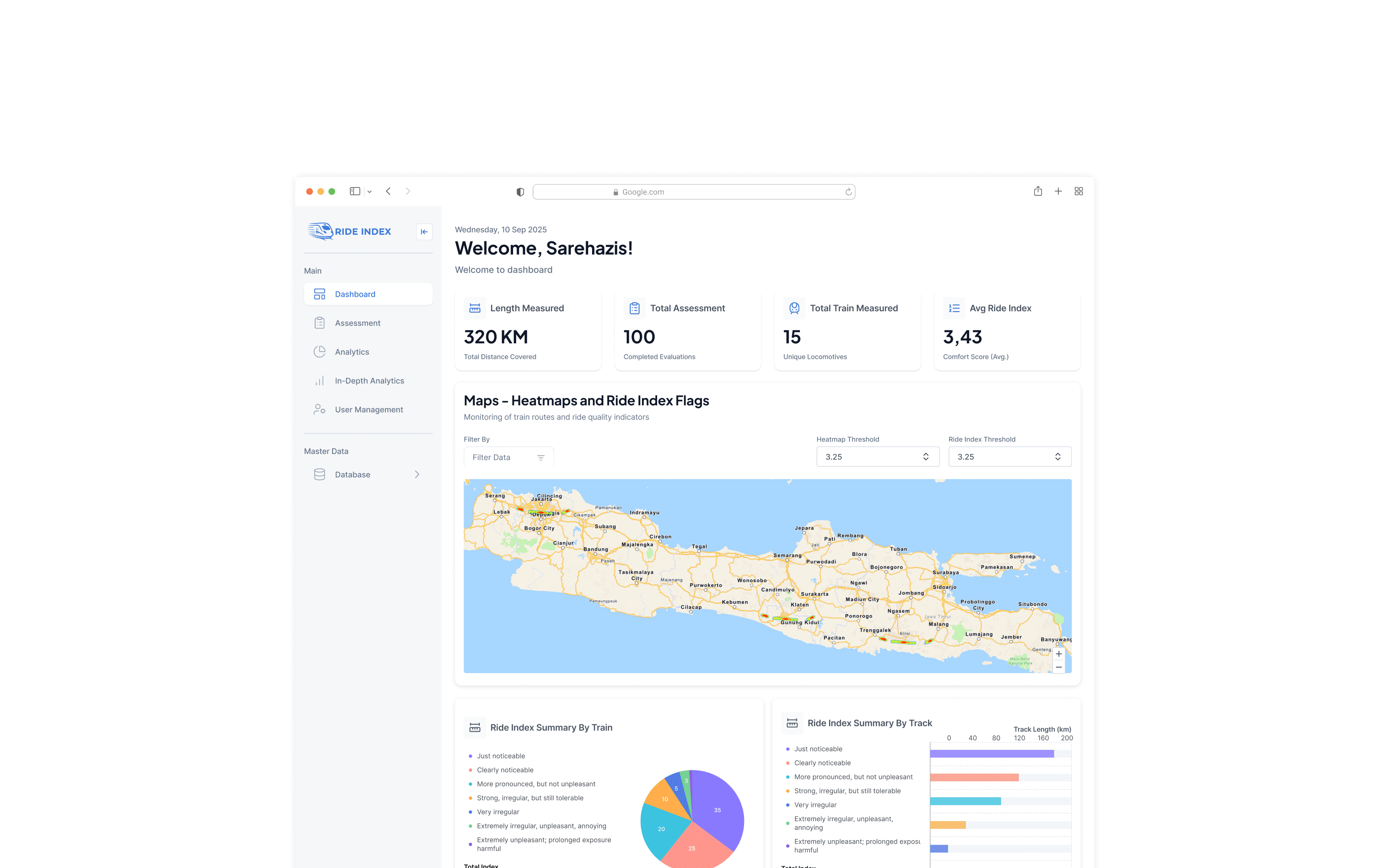Click the Ride Index Summary By Train icon
Viewport: 1389px width, 868px height.
(475, 727)
